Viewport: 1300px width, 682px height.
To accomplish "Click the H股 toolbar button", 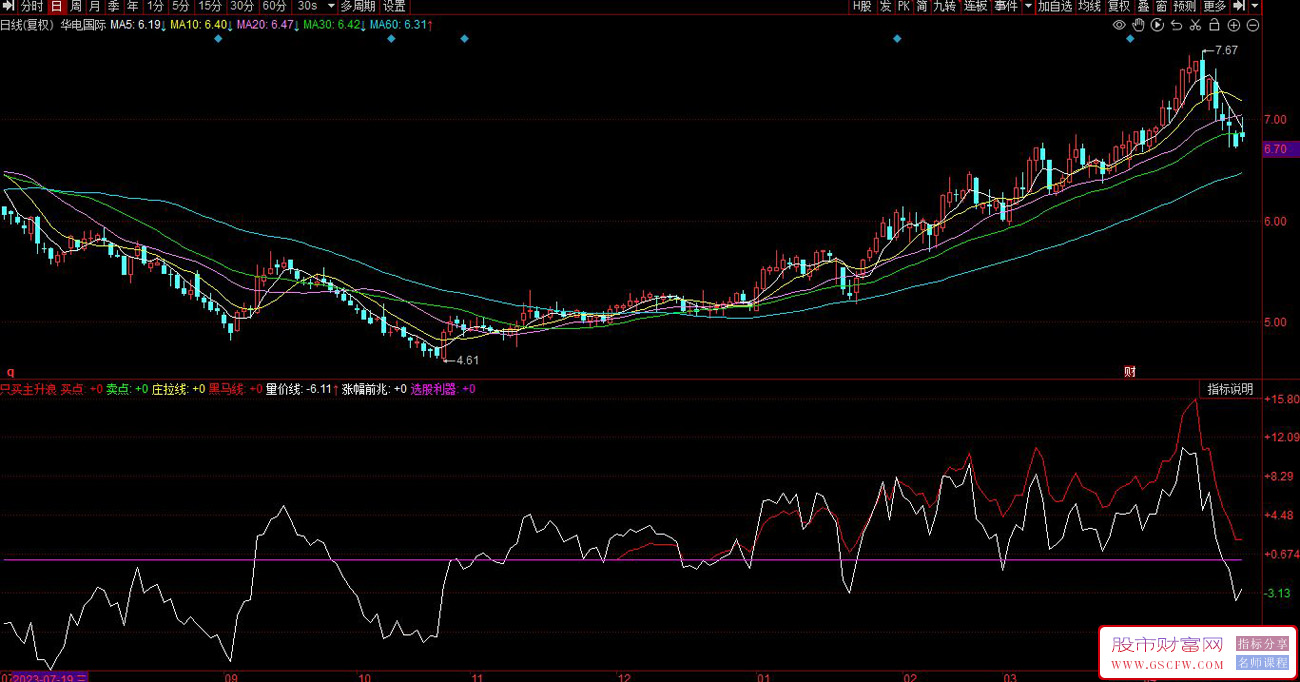I will [863, 6].
